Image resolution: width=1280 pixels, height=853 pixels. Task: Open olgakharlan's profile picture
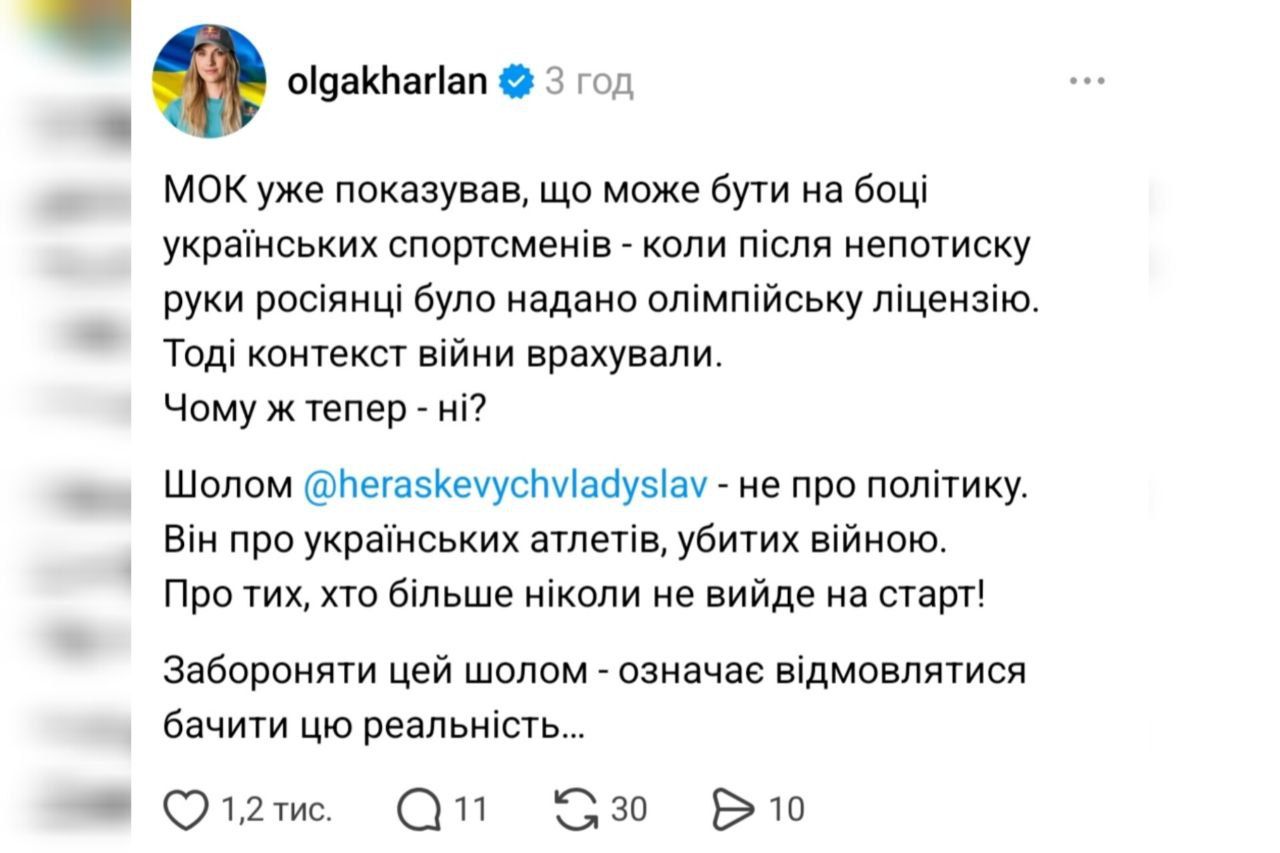click(209, 81)
